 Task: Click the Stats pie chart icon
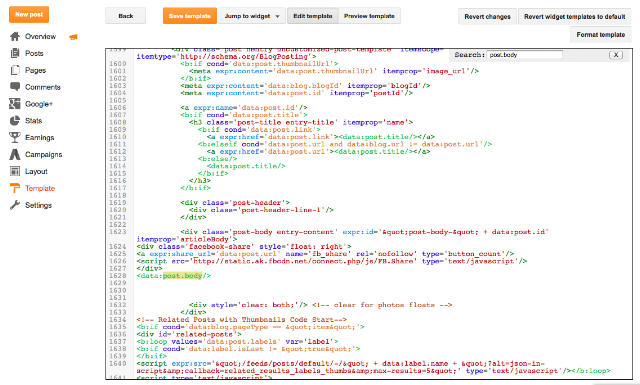pyautogui.click(x=15, y=120)
